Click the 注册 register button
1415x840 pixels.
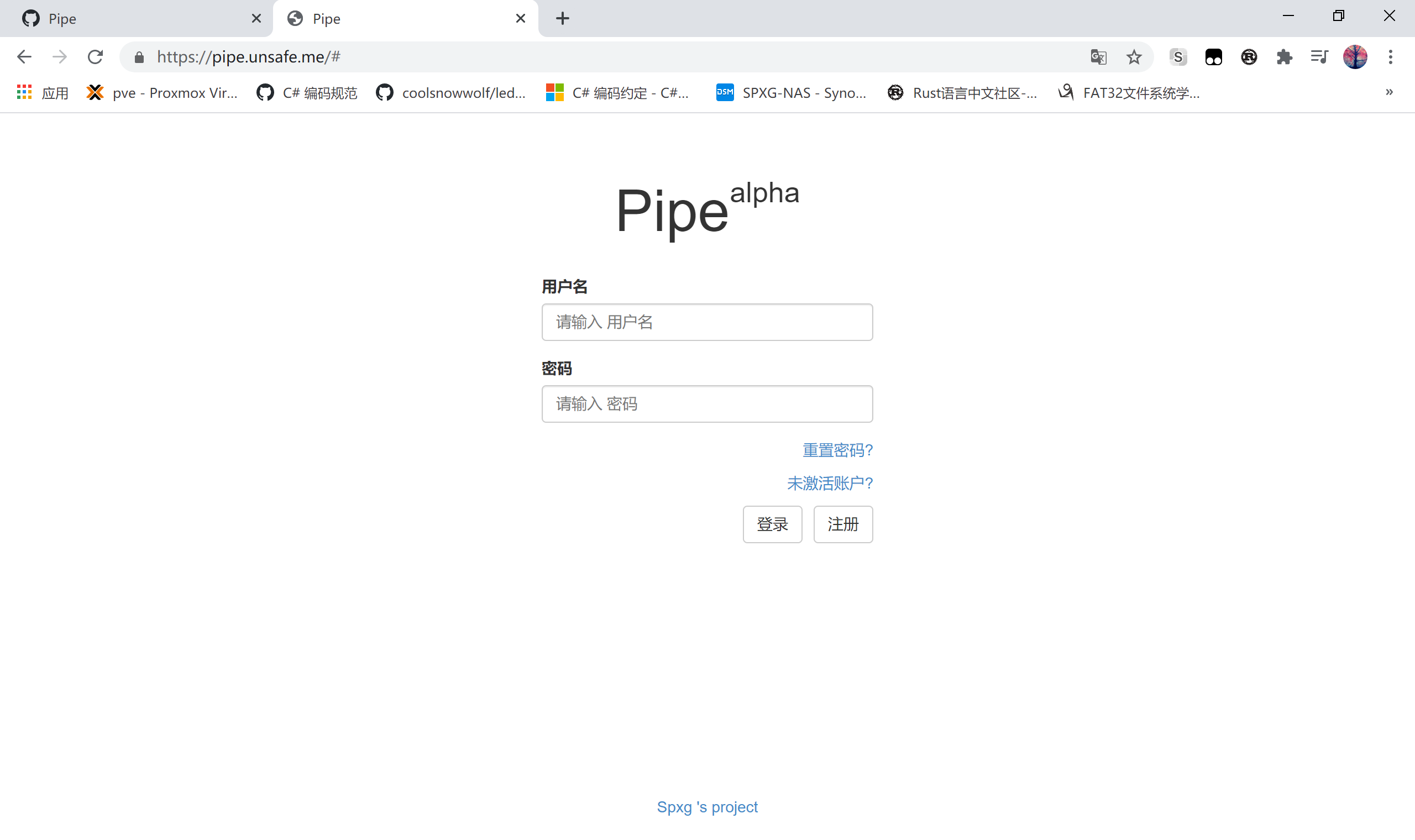point(843,524)
